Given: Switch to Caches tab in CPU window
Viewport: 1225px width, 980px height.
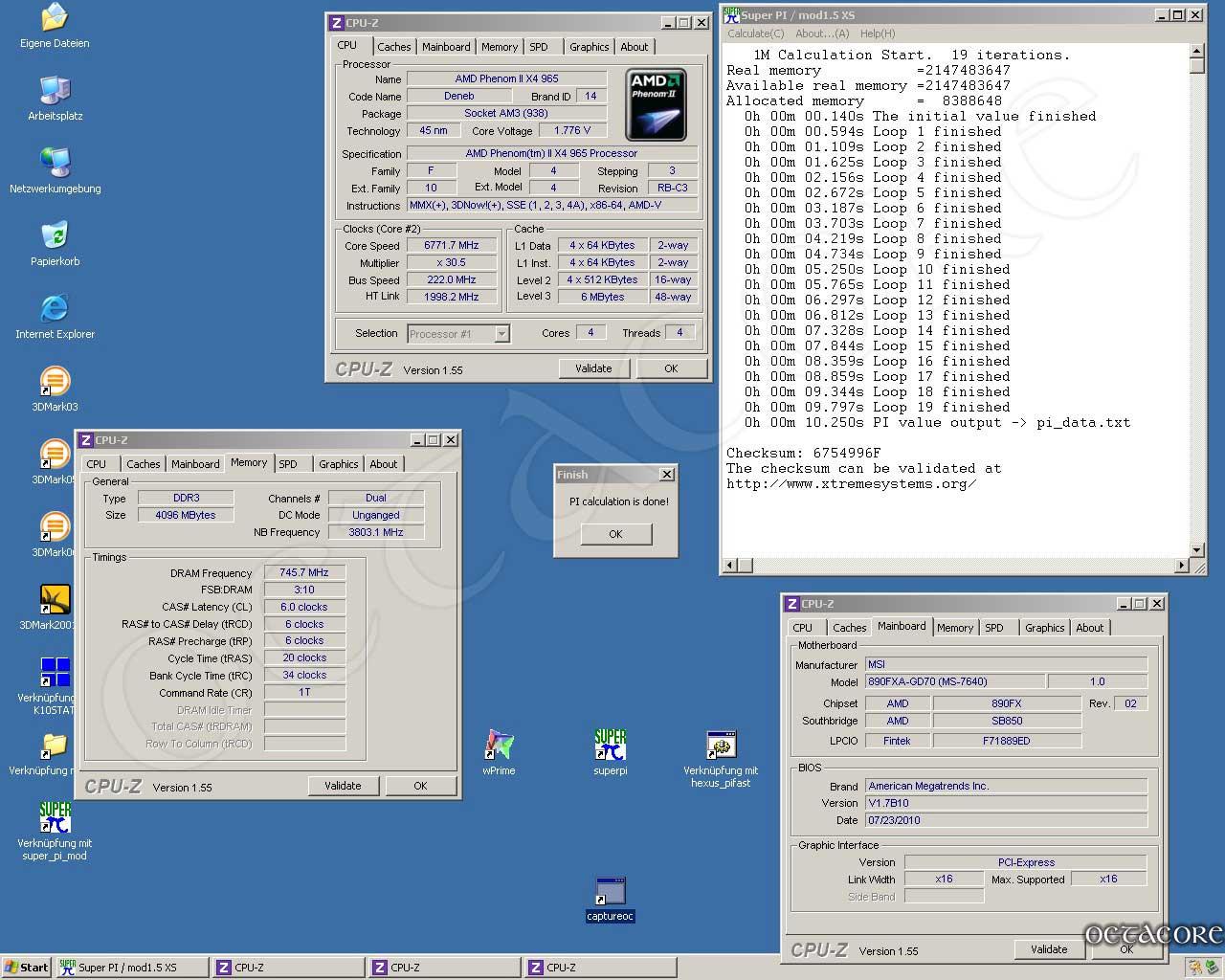Looking at the screenshot, I should pos(393,47).
